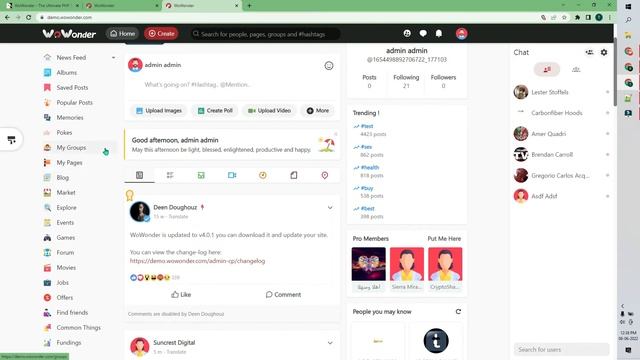Viewport: 640px width, 360px height.
Task: Switch to the online friends chat tab
Action: [x=547, y=69]
